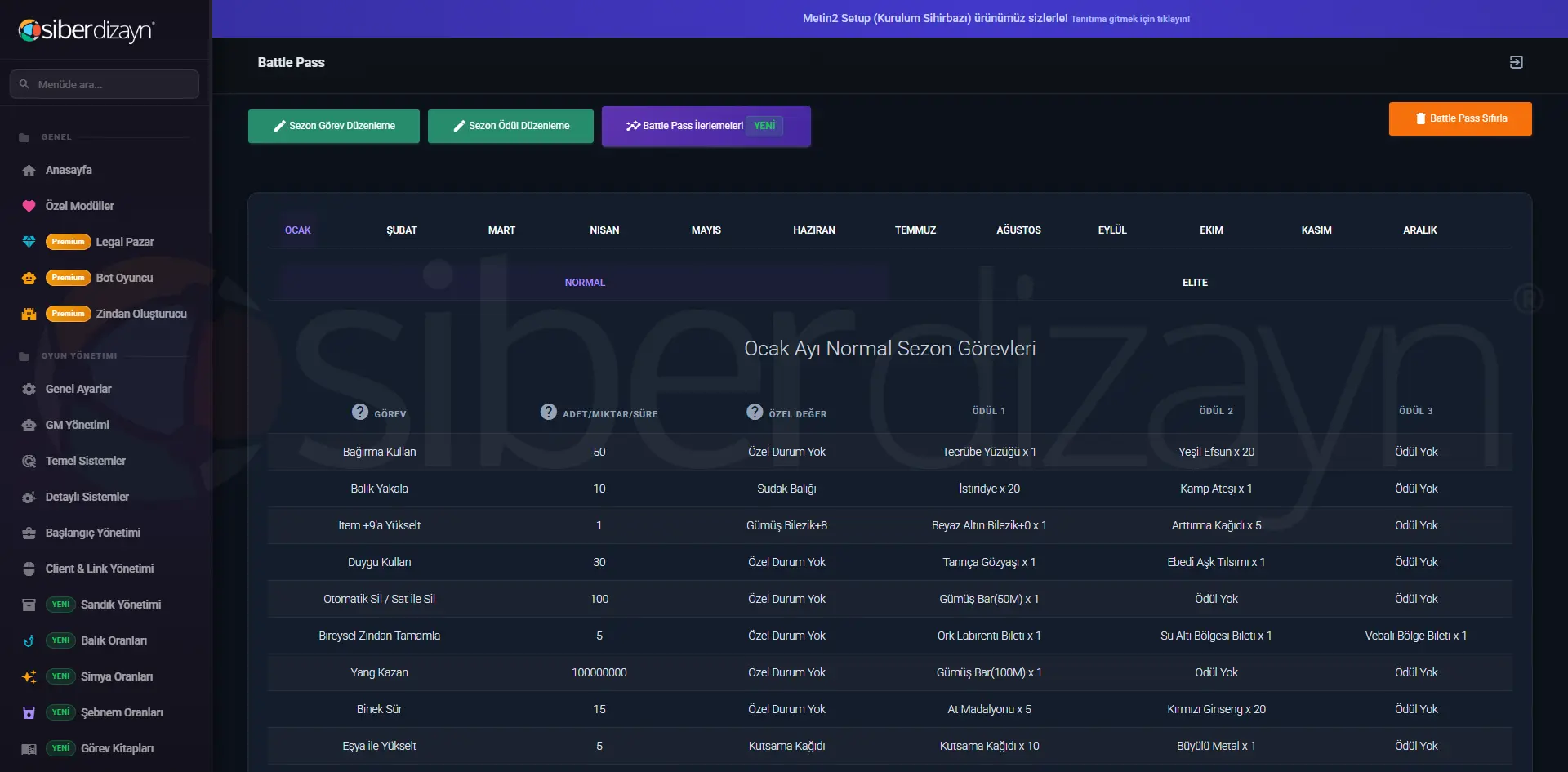This screenshot has height=772, width=1568.
Task: Follow the Metin2 Setup promo banner link
Action: (996, 18)
